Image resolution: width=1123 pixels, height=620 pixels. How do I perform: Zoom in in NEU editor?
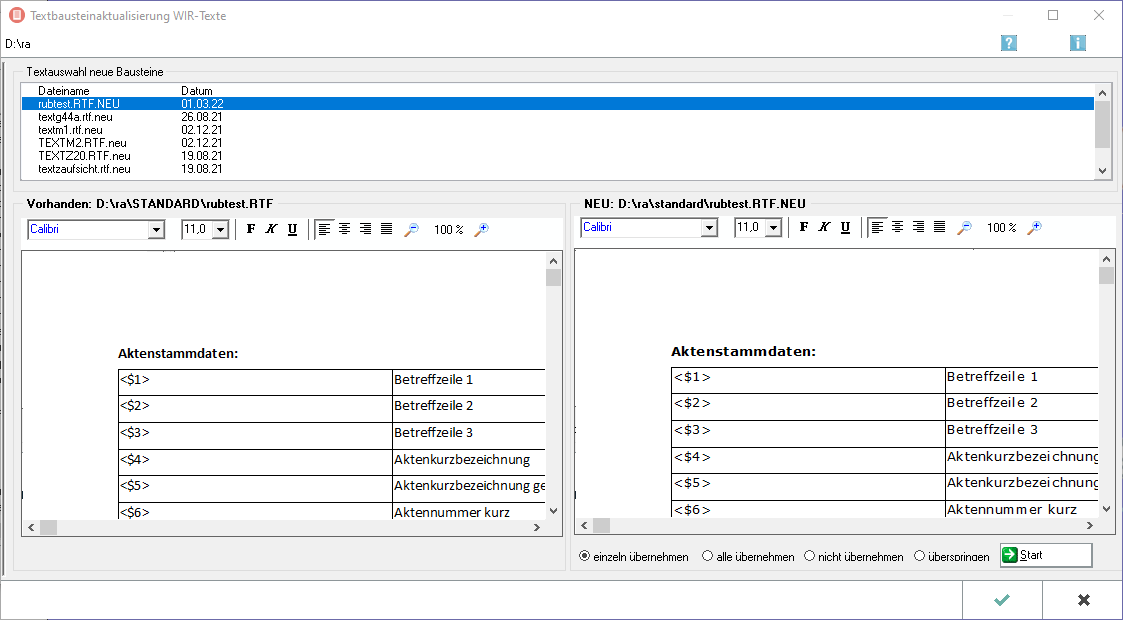(x=1034, y=228)
